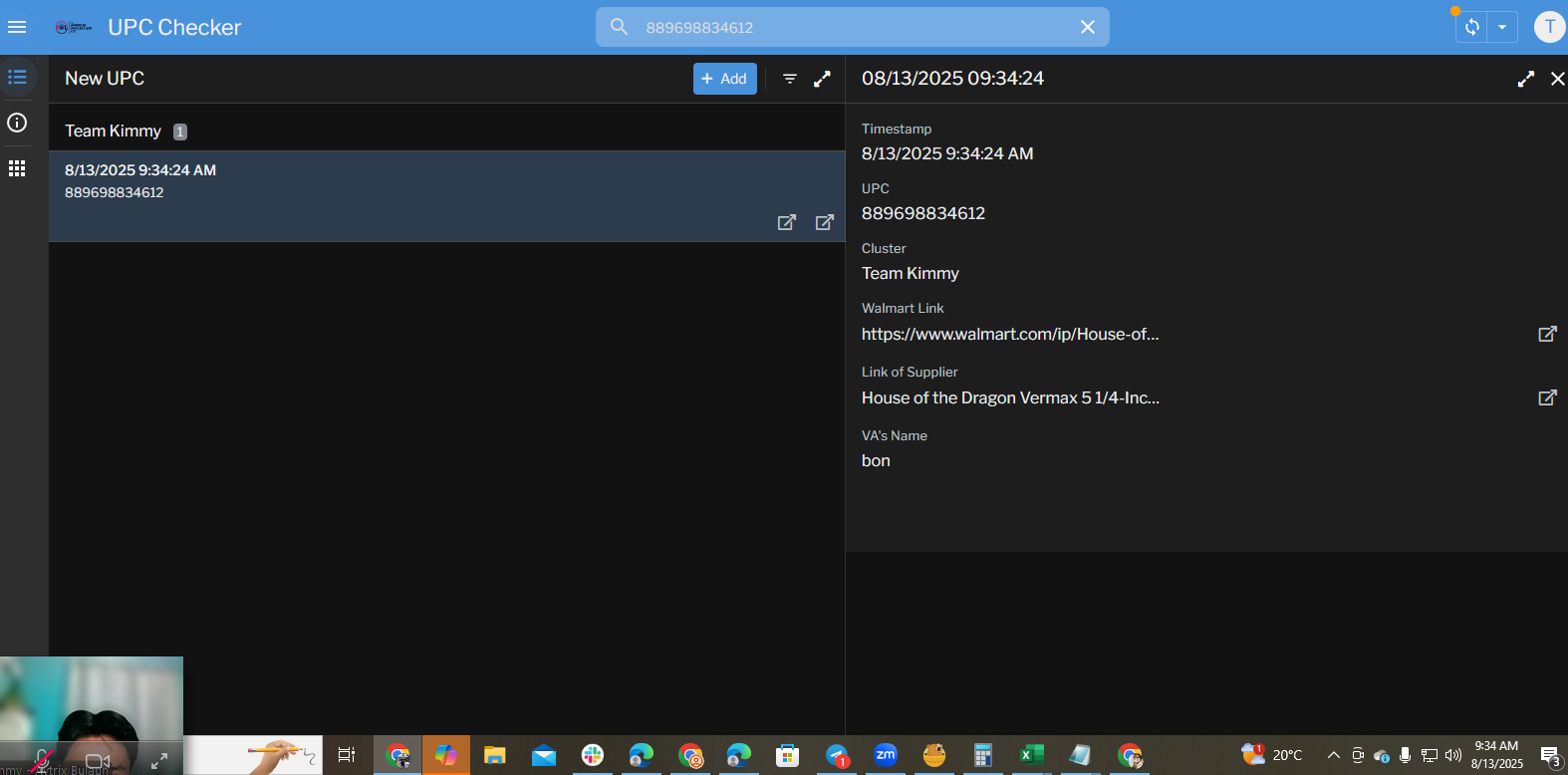Collapse the Team Kimmy group header
The height and width of the screenshot is (775, 1568).
click(x=113, y=130)
